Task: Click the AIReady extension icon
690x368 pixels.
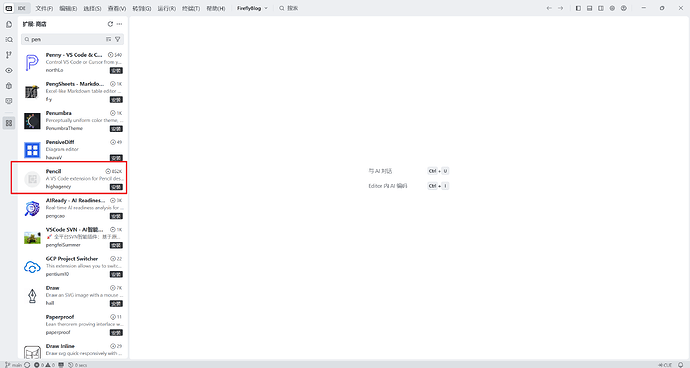Action: click(32, 209)
